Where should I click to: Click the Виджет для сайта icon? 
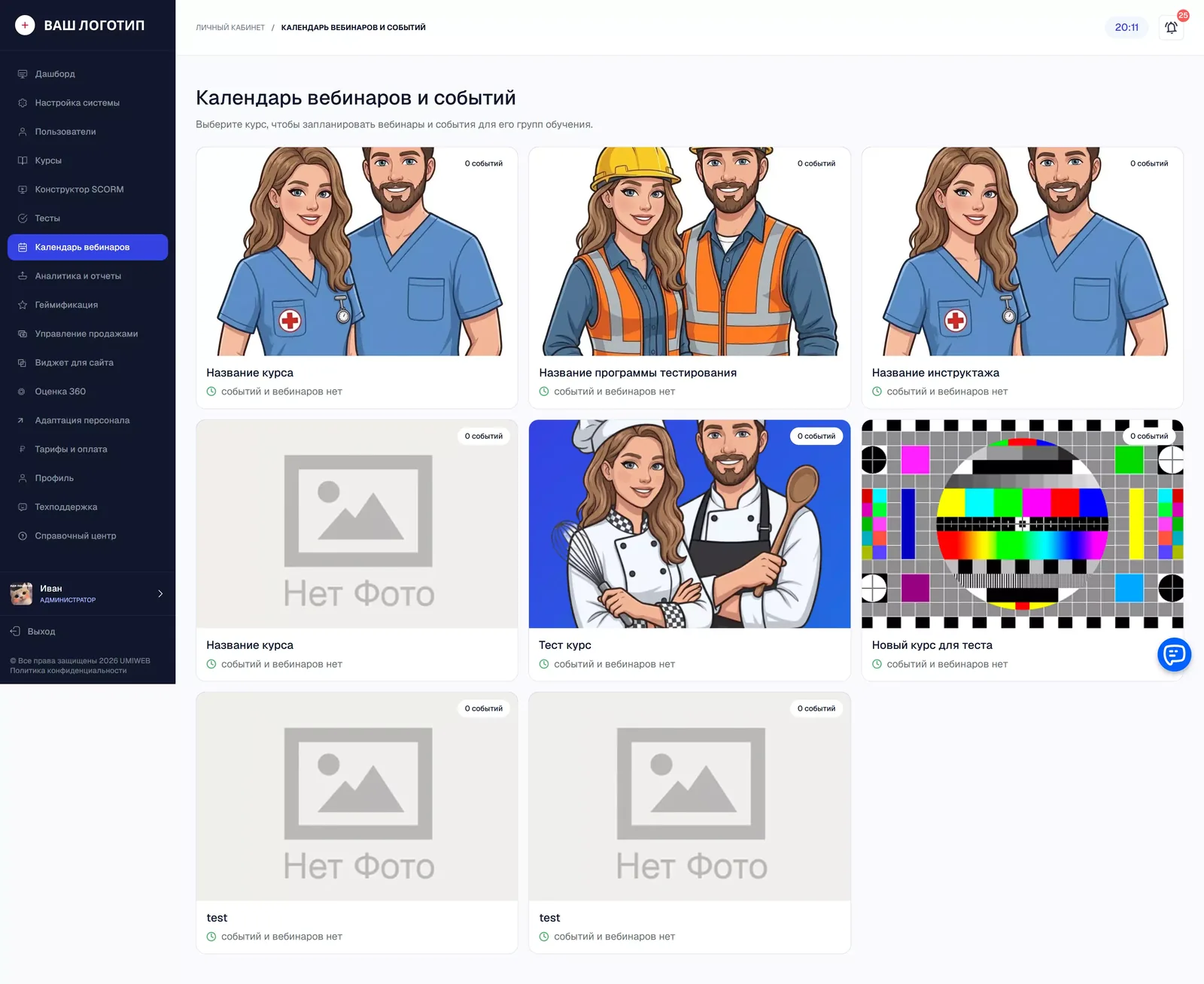pyautogui.click(x=23, y=363)
